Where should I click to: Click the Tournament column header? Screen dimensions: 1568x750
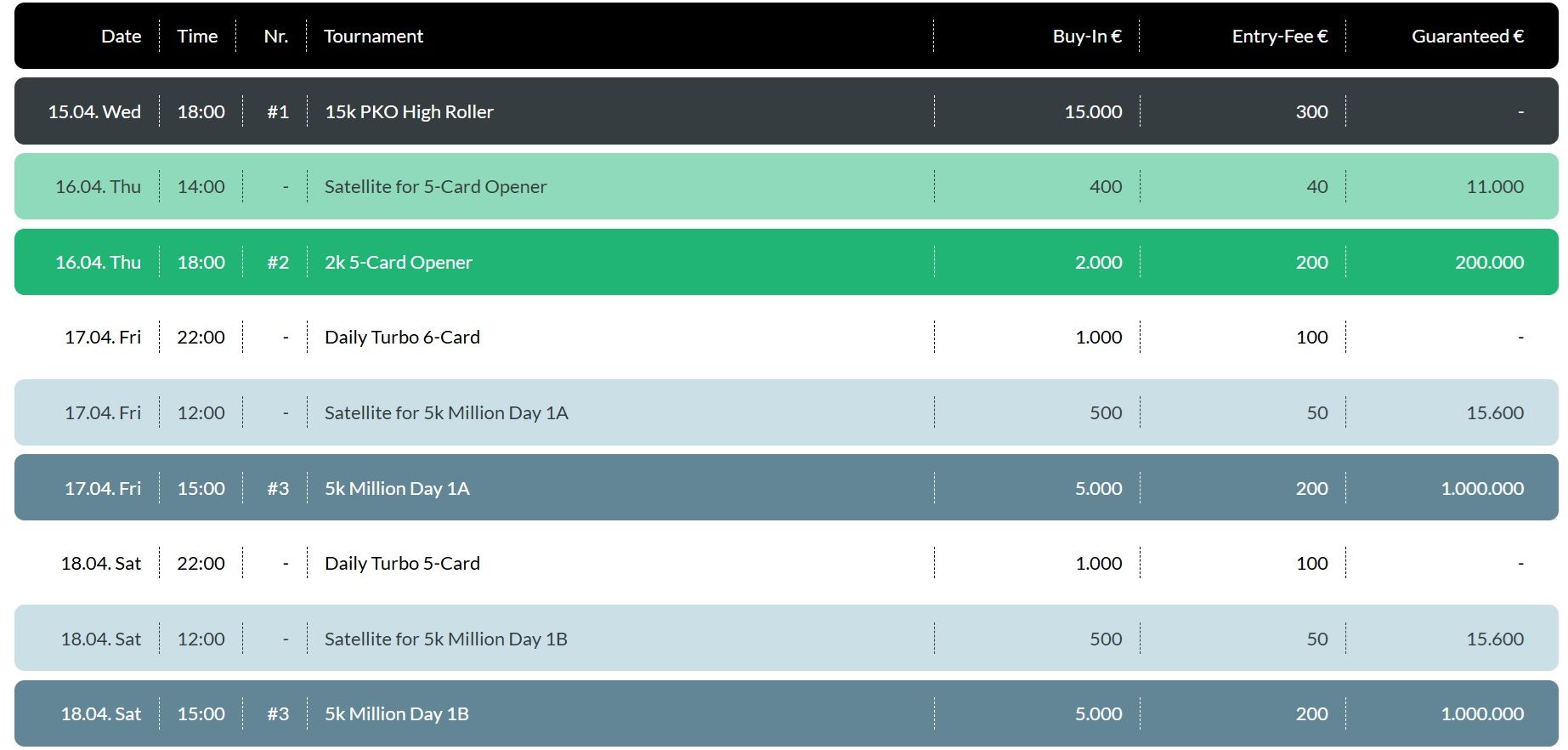pyautogui.click(x=373, y=37)
